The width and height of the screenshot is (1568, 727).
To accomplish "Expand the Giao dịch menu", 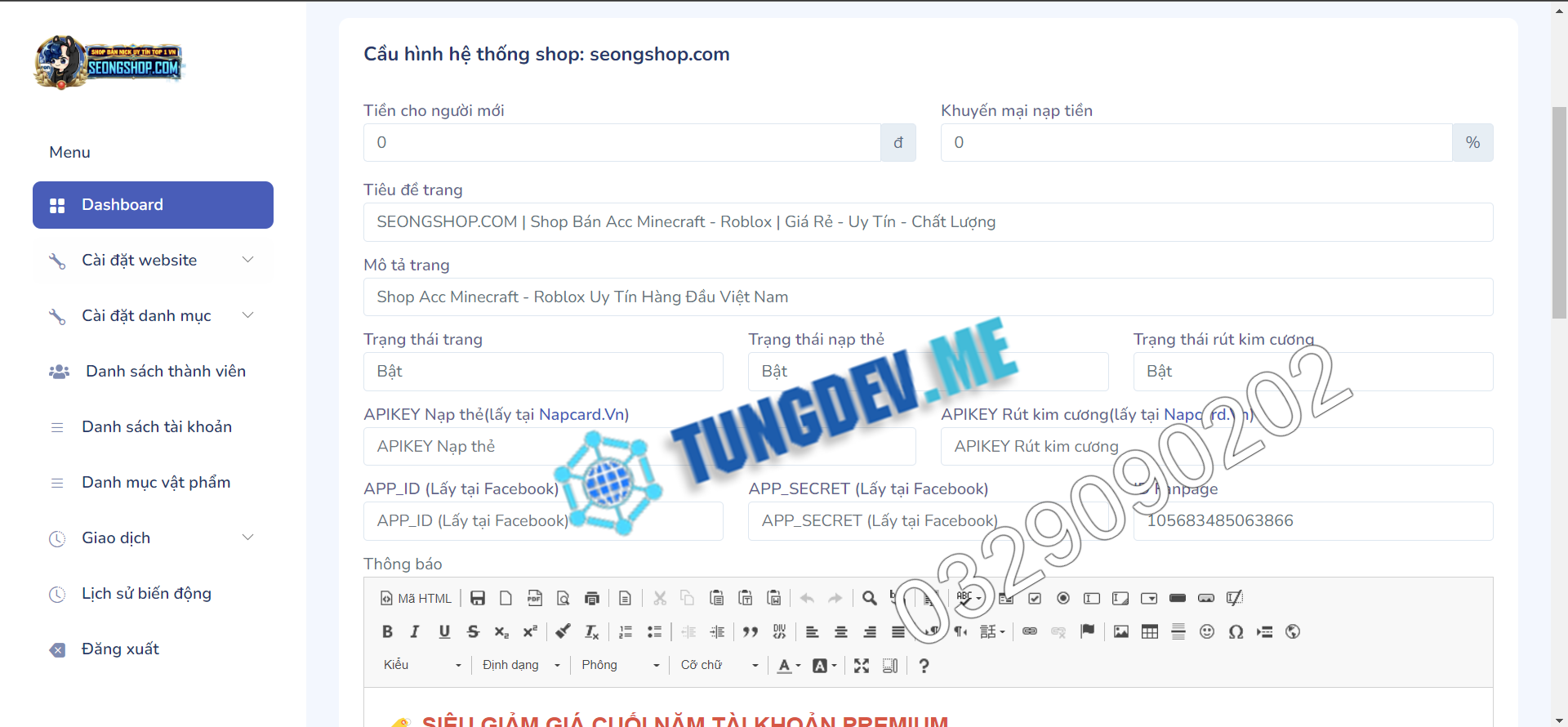I will (x=153, y=537).
